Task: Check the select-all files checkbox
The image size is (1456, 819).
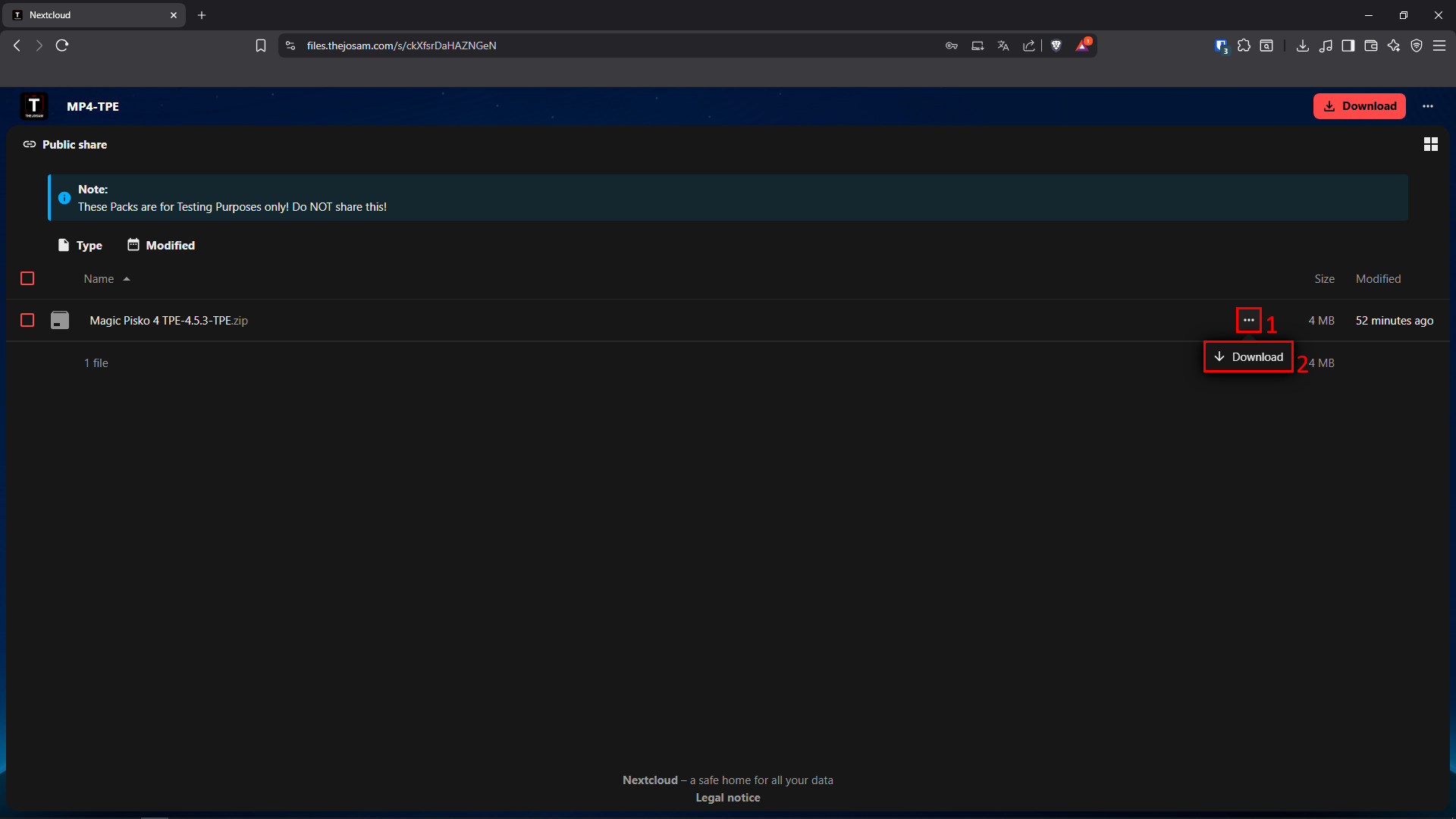Action: [x=27, y=278]
